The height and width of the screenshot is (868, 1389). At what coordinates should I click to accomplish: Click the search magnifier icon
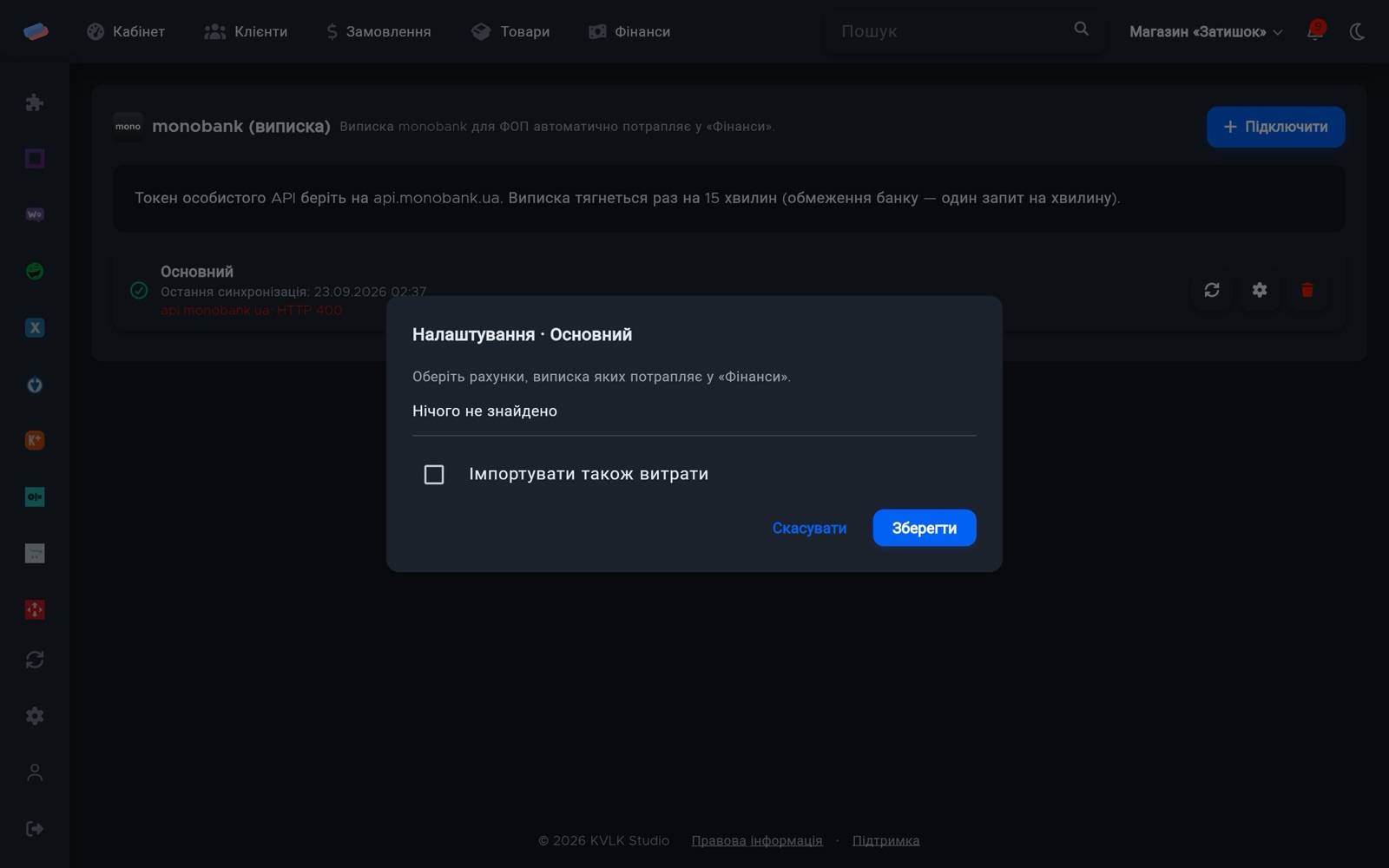coord(1081,29)
